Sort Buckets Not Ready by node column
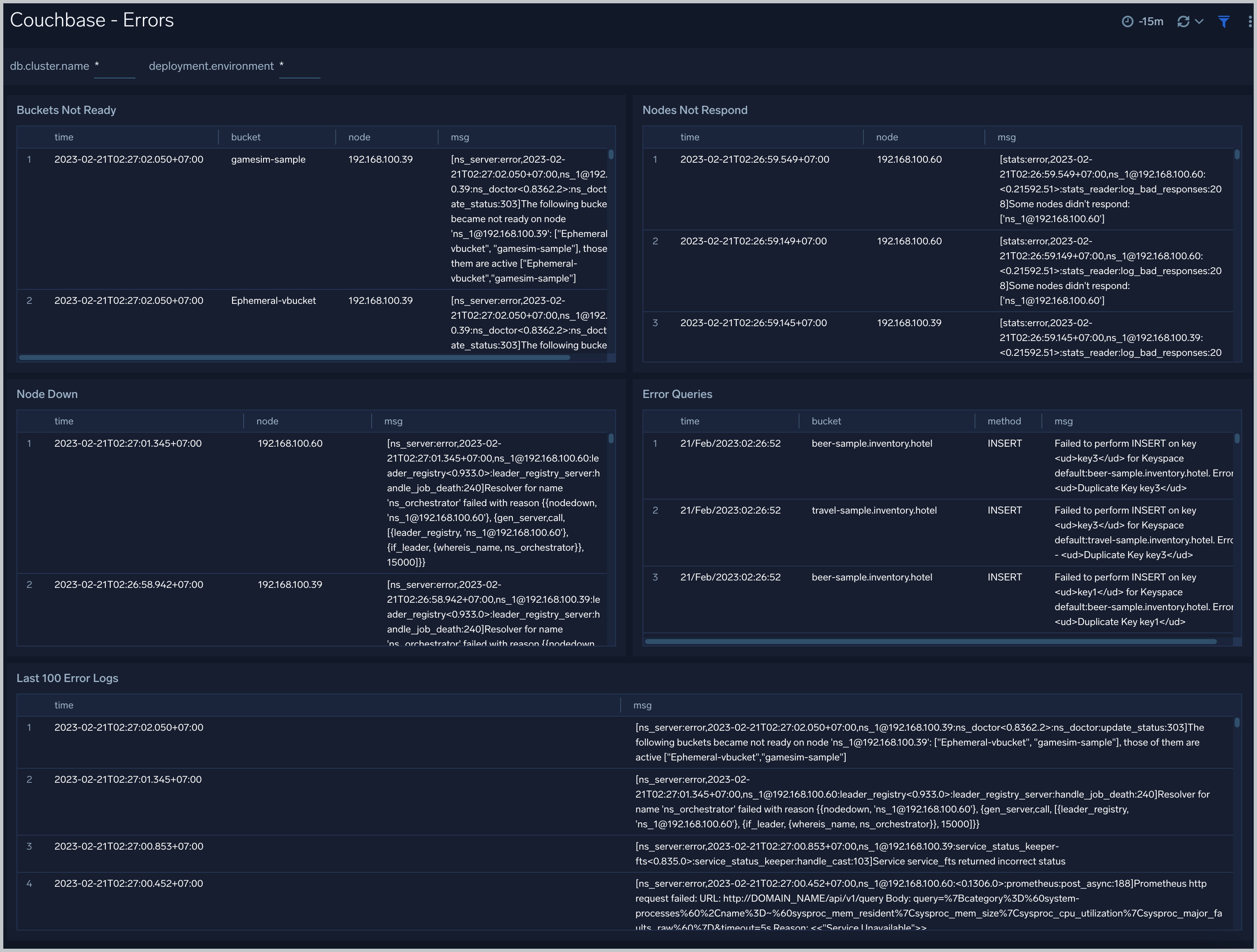The width and height of the screenshot is (1257, 952). (359, 137)
